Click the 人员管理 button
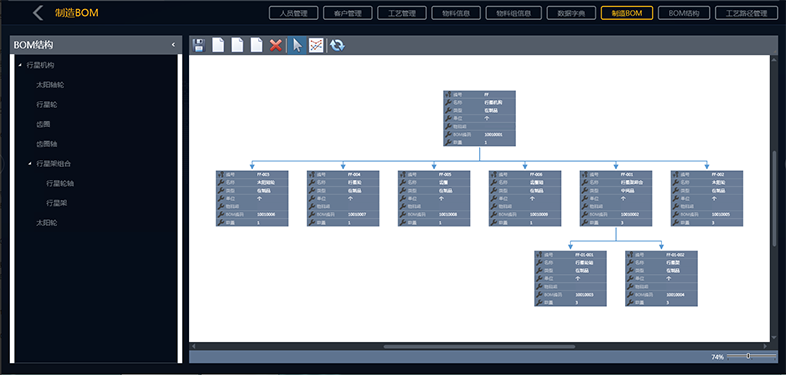786x375 pixels. [x=293, y=13]
